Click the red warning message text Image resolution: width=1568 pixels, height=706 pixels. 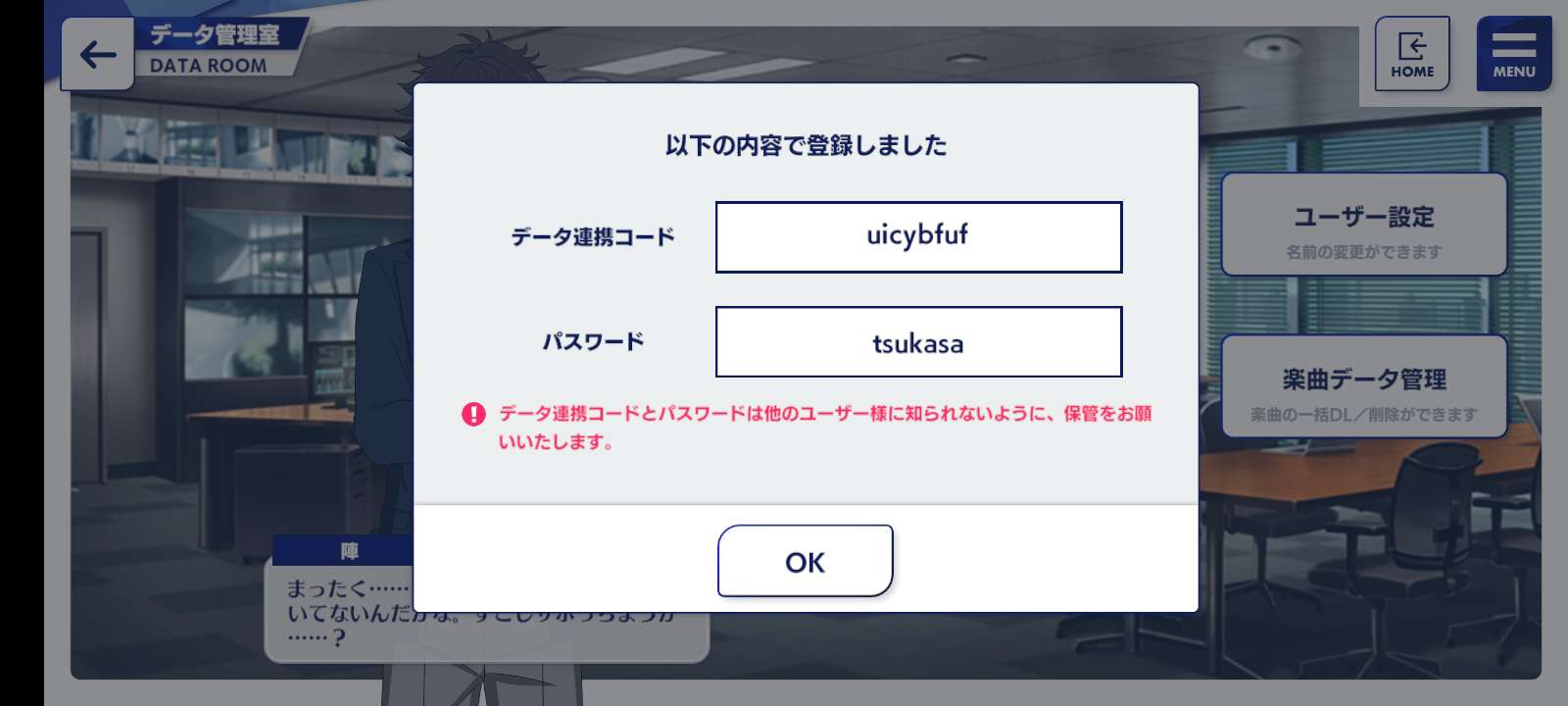point(825,428)
